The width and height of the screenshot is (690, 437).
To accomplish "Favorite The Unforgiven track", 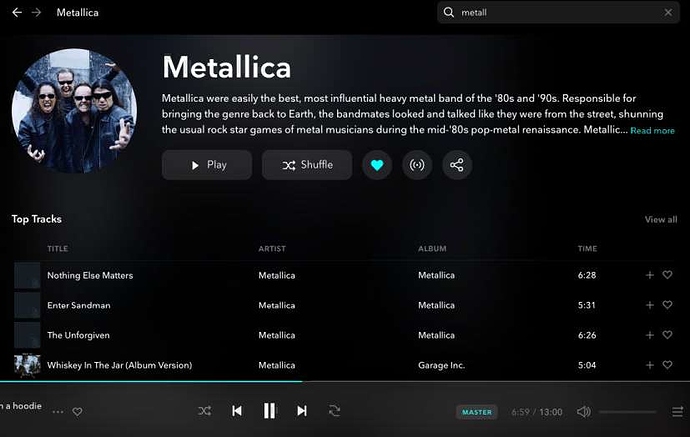I will click(x=667, y=335).
